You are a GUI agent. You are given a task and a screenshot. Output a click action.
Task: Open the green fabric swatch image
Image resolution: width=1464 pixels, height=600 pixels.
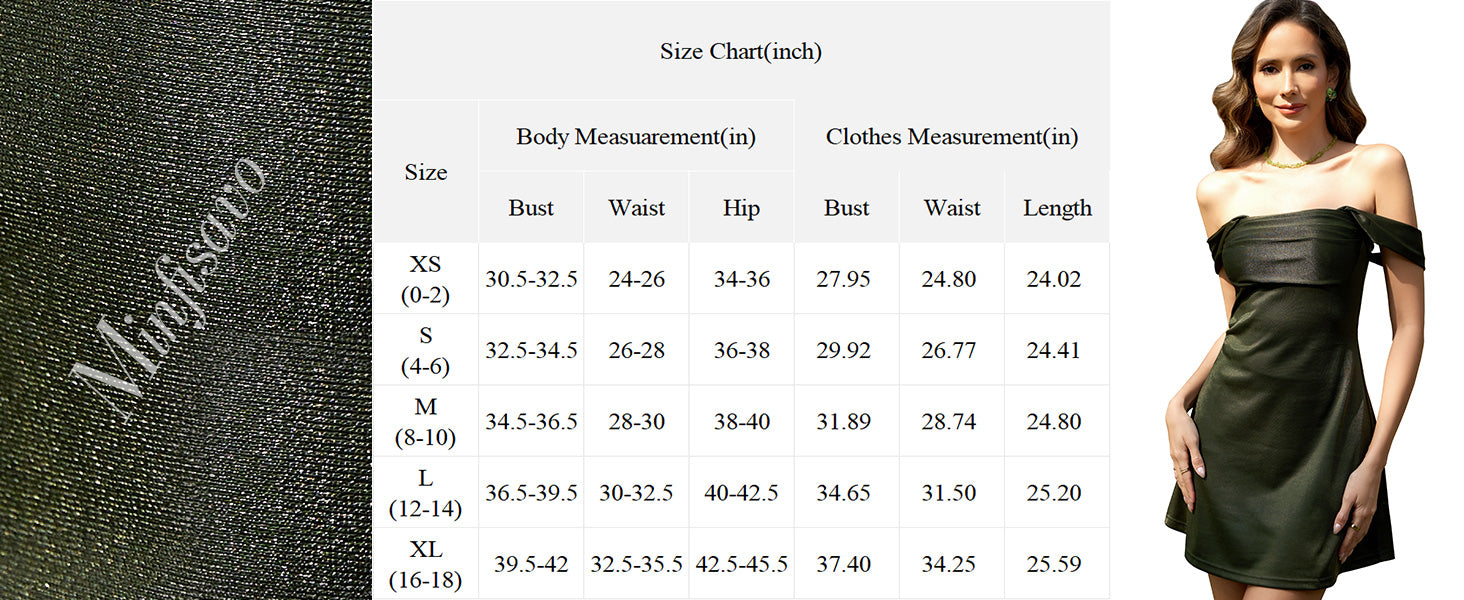coord(186,300)
